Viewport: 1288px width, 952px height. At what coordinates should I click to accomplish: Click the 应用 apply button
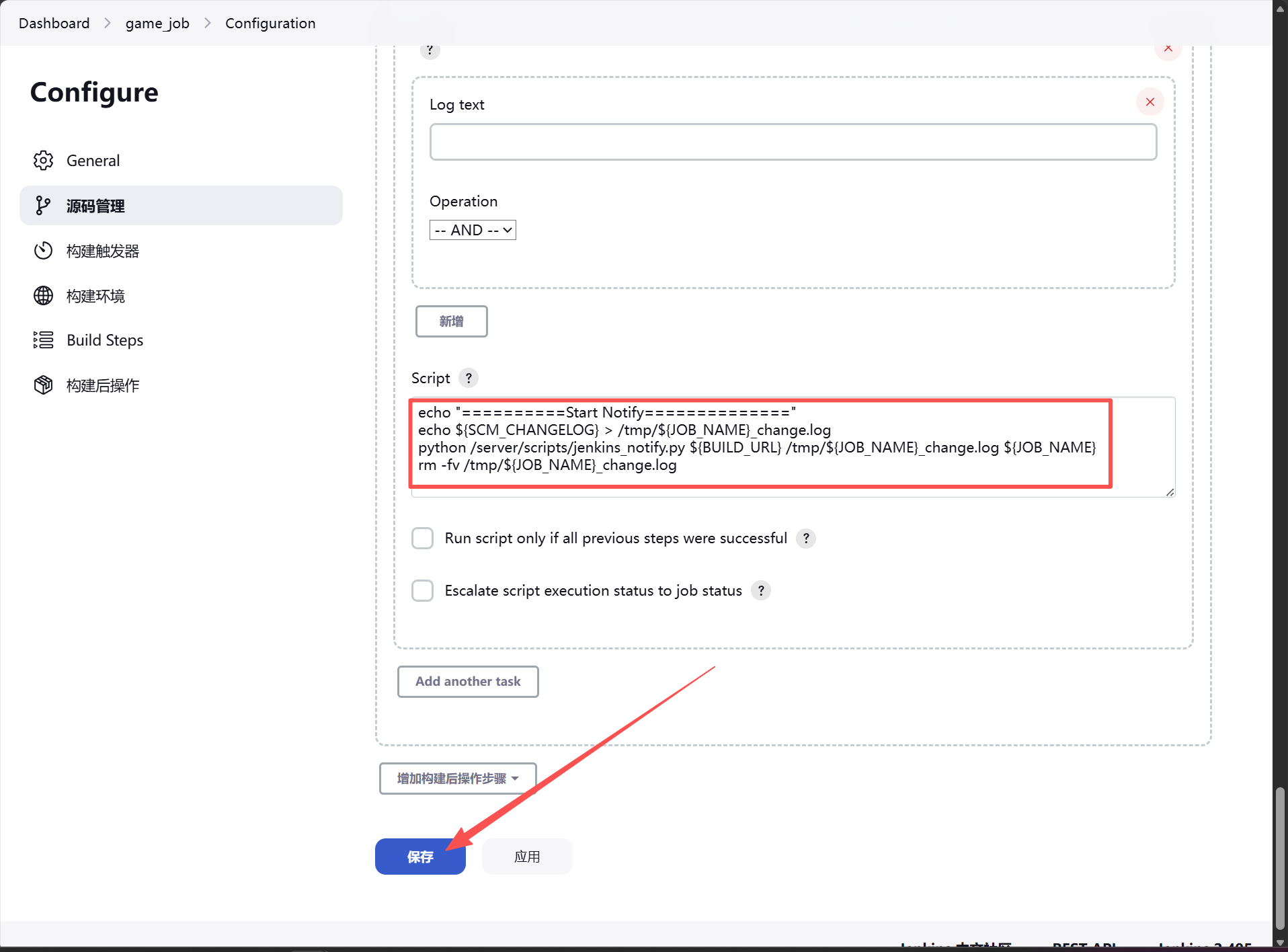pos(527,857)
